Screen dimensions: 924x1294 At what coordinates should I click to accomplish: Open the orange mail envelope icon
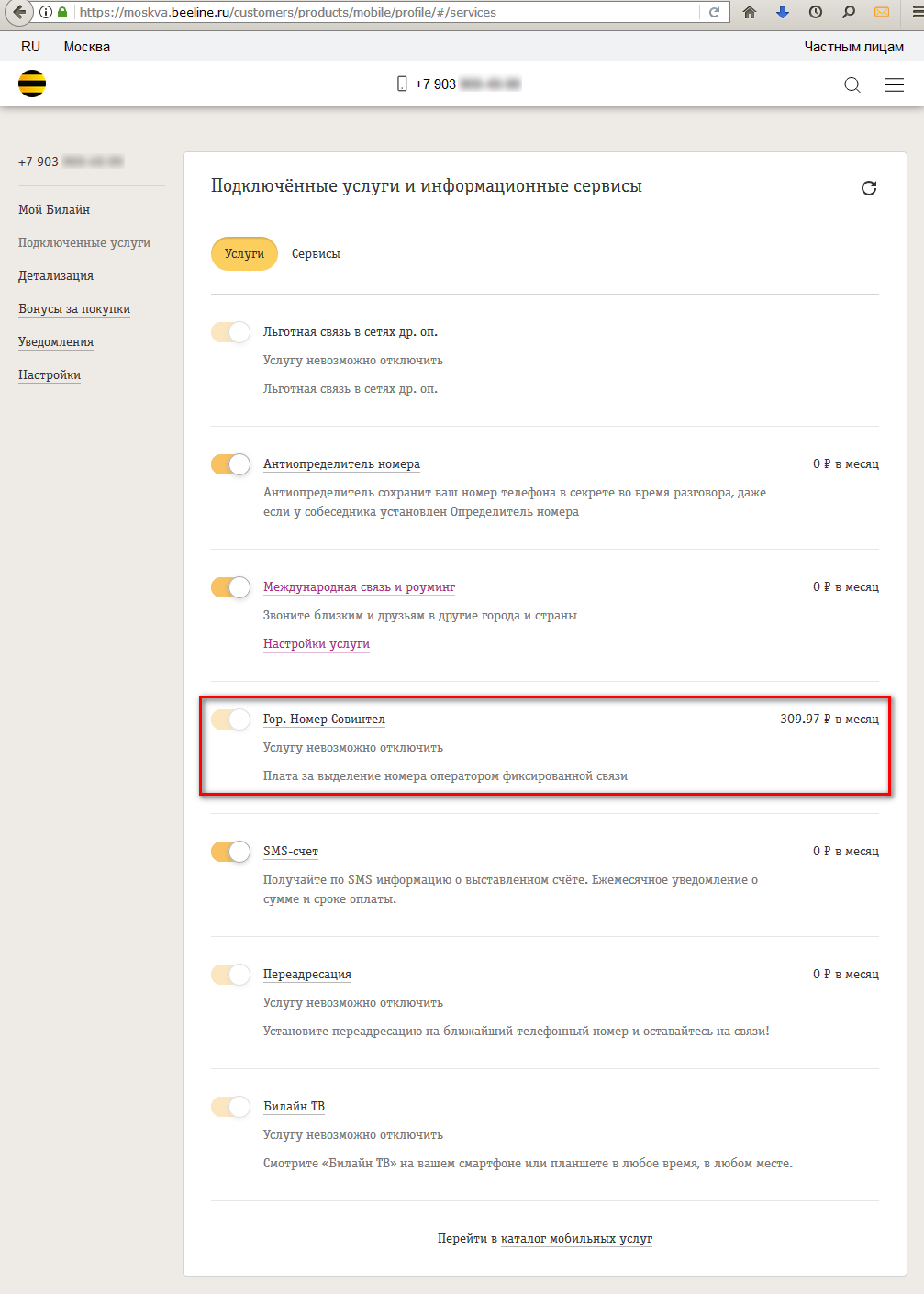882,12
